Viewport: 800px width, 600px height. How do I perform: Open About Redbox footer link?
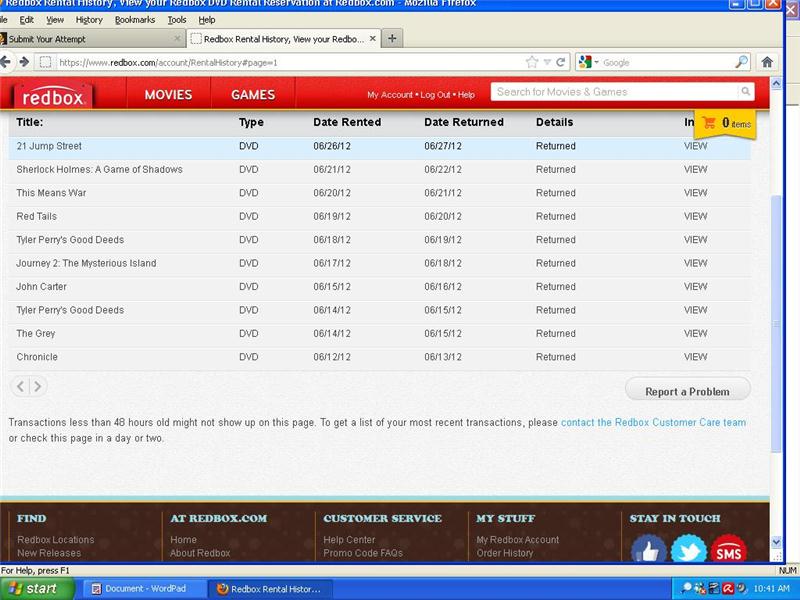coord(200,553)
